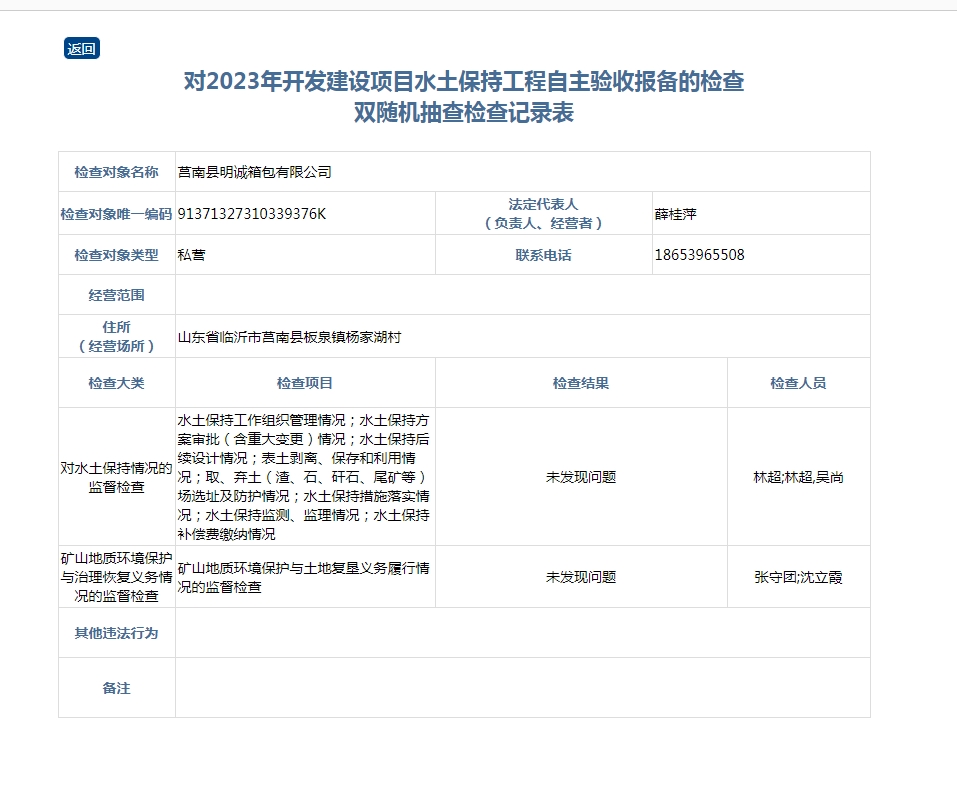This screenshot has width=957, height=812.
Task: Select phone number 18653965508
Action: click(x=699, y=255)
